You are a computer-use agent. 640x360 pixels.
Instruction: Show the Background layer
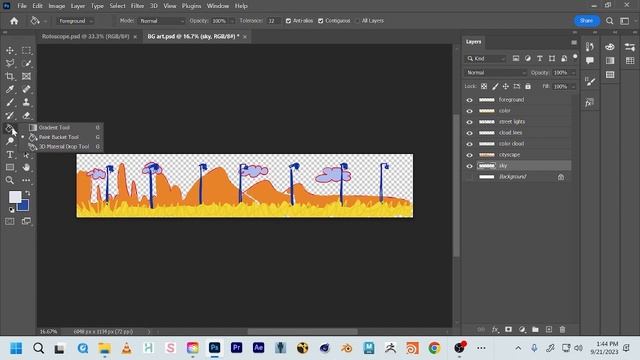(x=469, y=177)
